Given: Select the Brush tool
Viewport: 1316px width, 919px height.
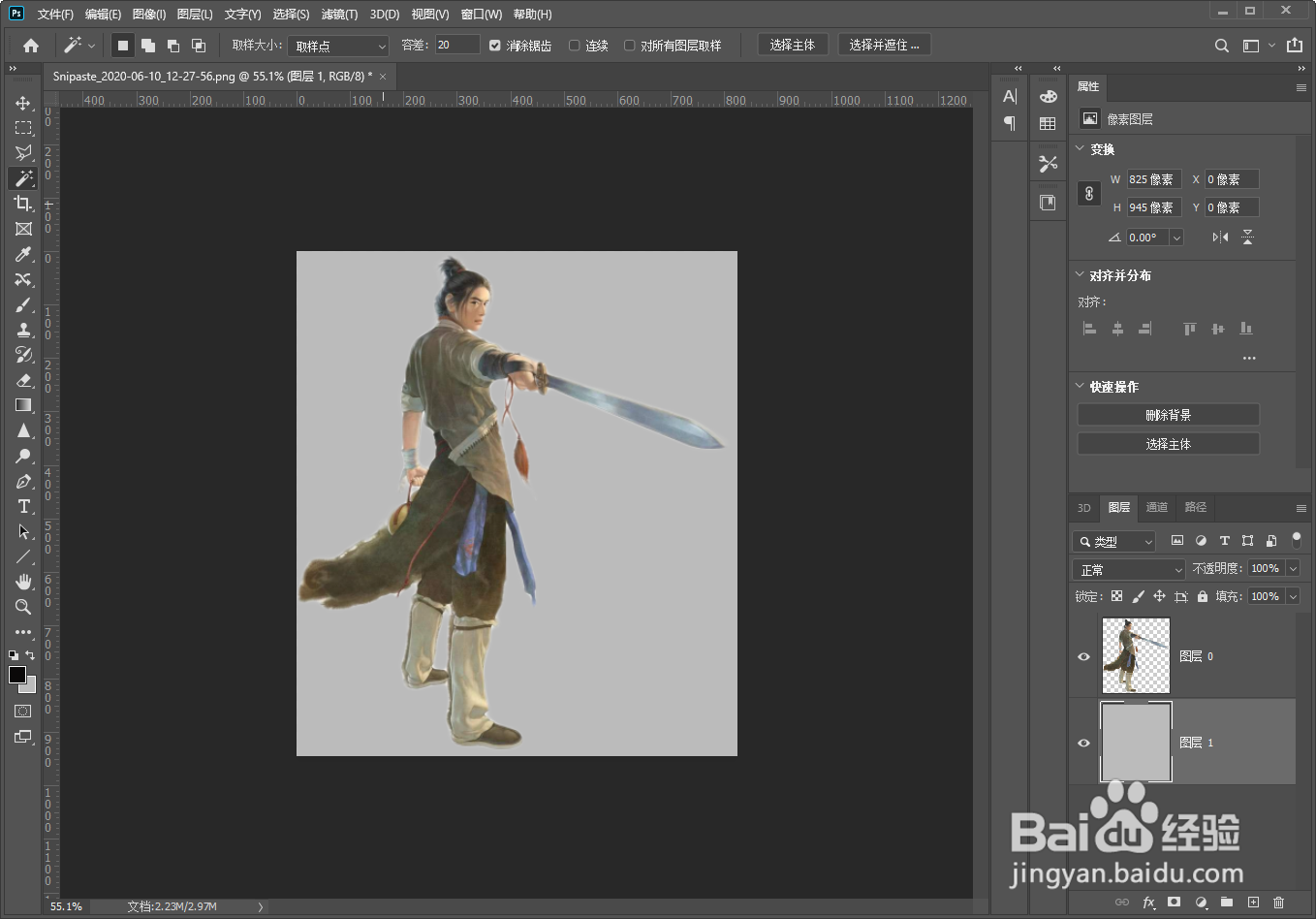Looking at the screenshot, I should click(23, 304).
